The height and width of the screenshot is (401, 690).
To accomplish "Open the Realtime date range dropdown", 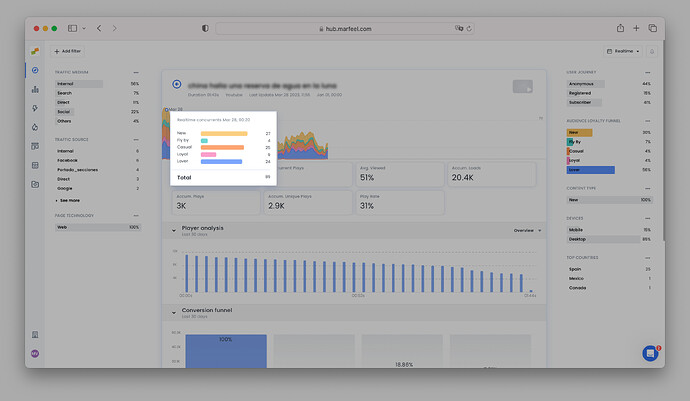I will point(621,50).
